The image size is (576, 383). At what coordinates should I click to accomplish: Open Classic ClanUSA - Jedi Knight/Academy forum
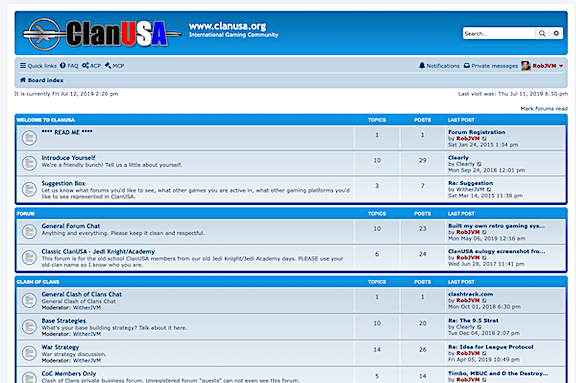98,252
